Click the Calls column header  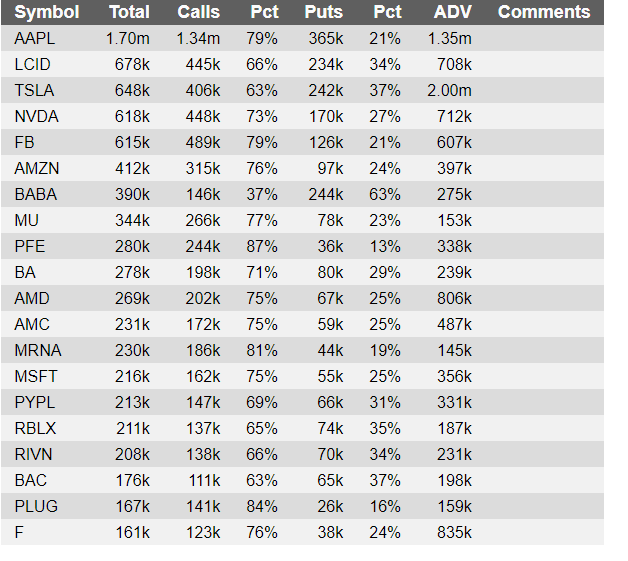198,12
